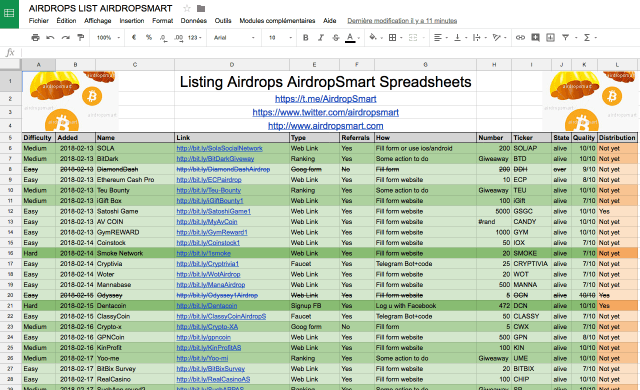Open the font size 10 dropdown
The image size is (640, 390).
click(x=280, y=38)
